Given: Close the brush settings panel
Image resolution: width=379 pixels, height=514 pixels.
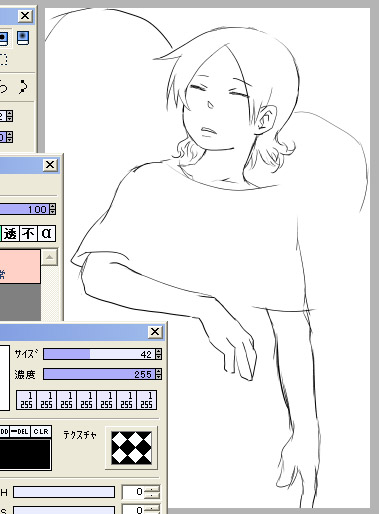Looking at the screenshot, I should [x=155, y=332].
